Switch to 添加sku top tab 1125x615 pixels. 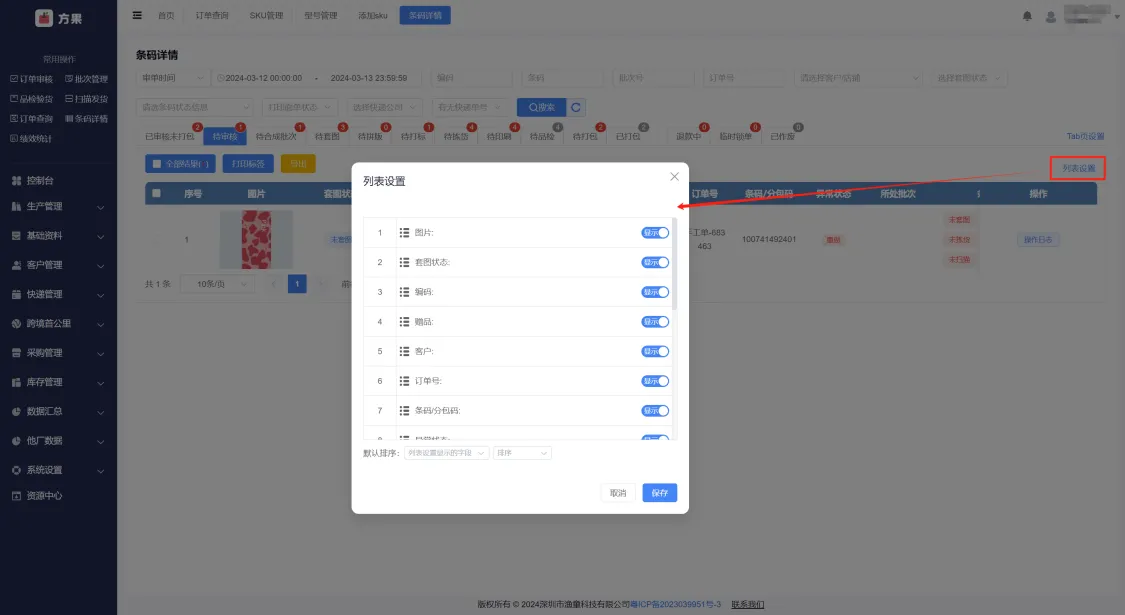[372, 15]
